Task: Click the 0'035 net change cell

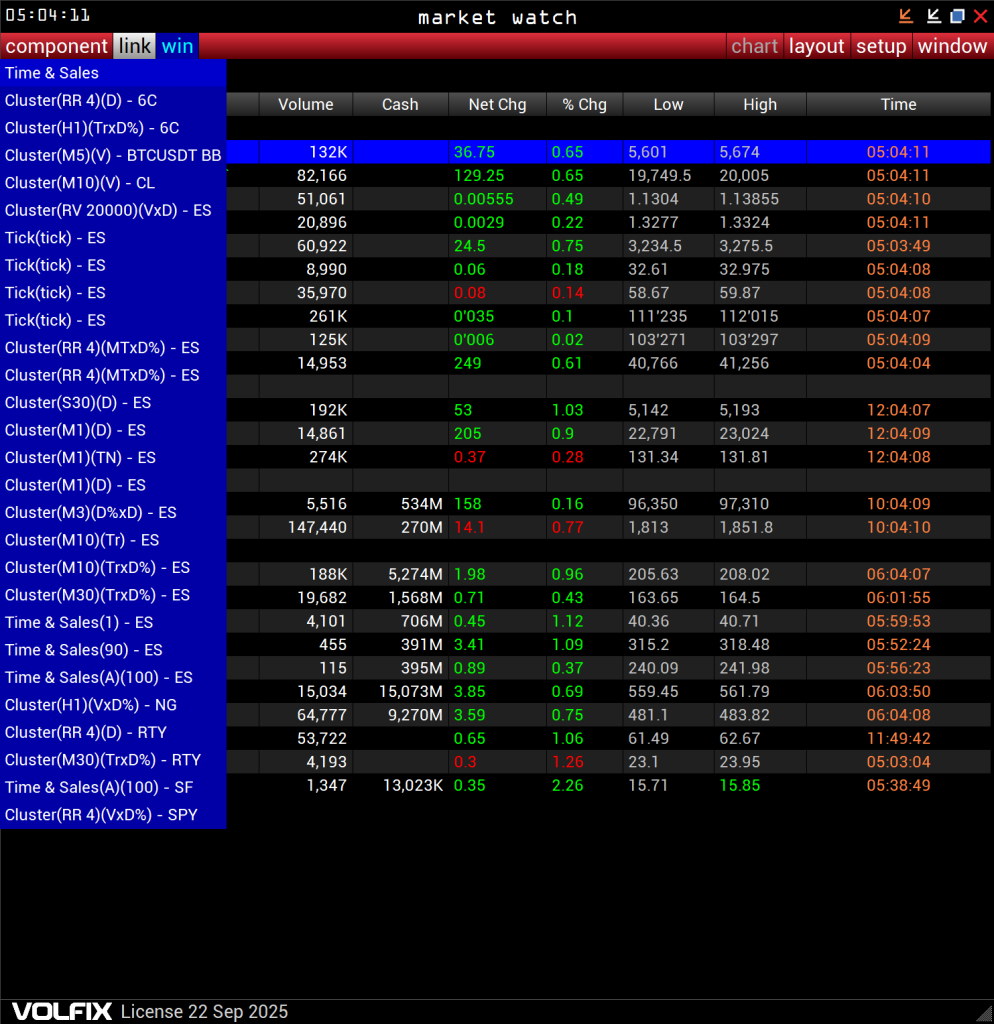Action: coord(497,317)
